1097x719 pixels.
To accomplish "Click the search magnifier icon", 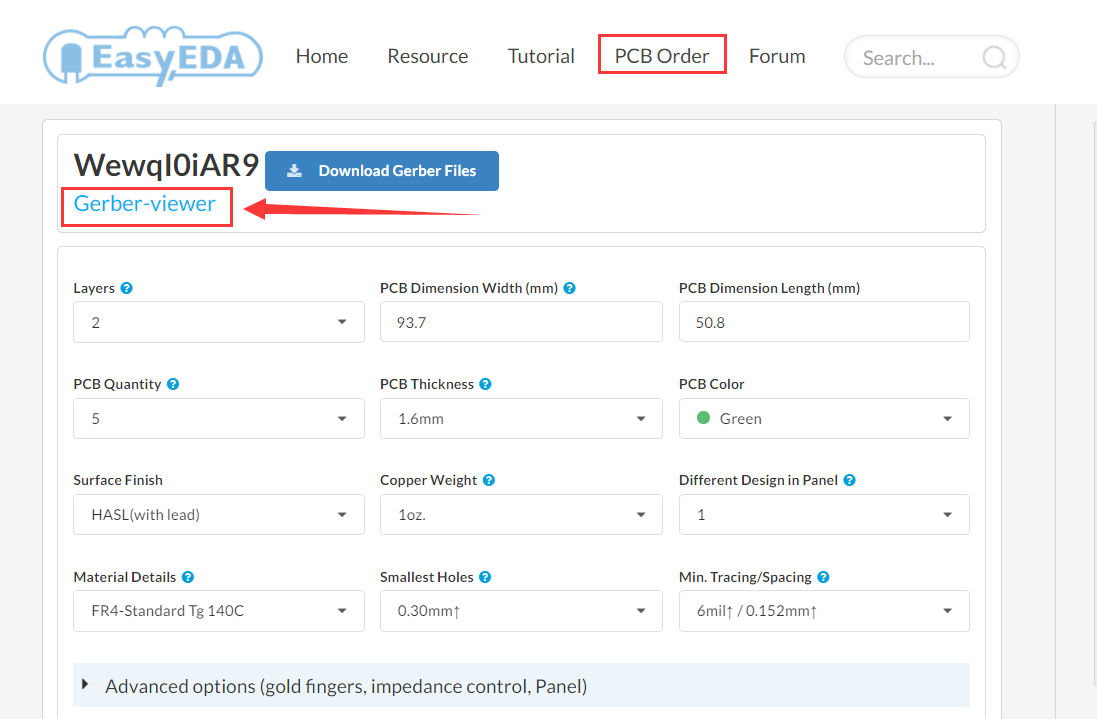I will tap(993, 57).
